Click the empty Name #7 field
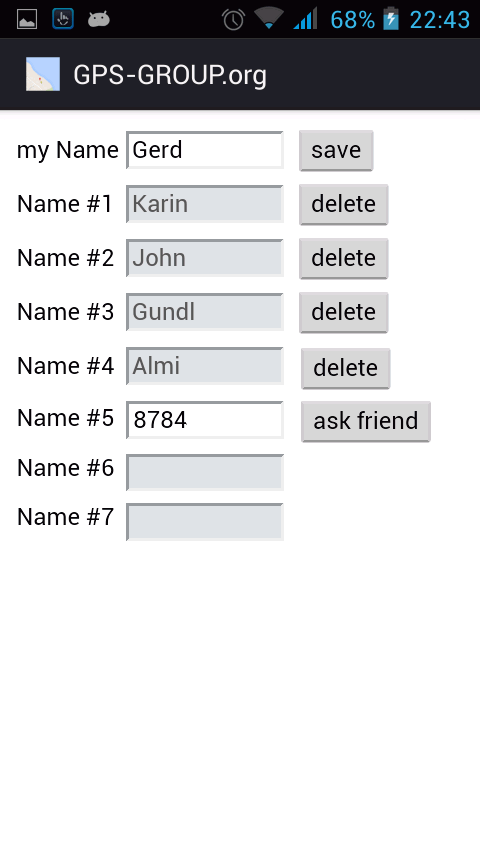480x854 pixels. (x=205, y=522)
